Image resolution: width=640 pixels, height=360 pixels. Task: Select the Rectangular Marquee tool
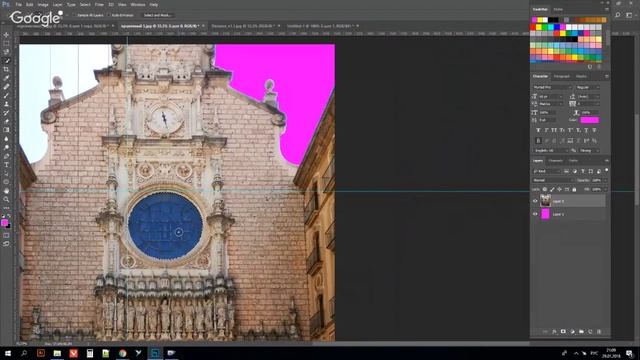pos(7,43)
